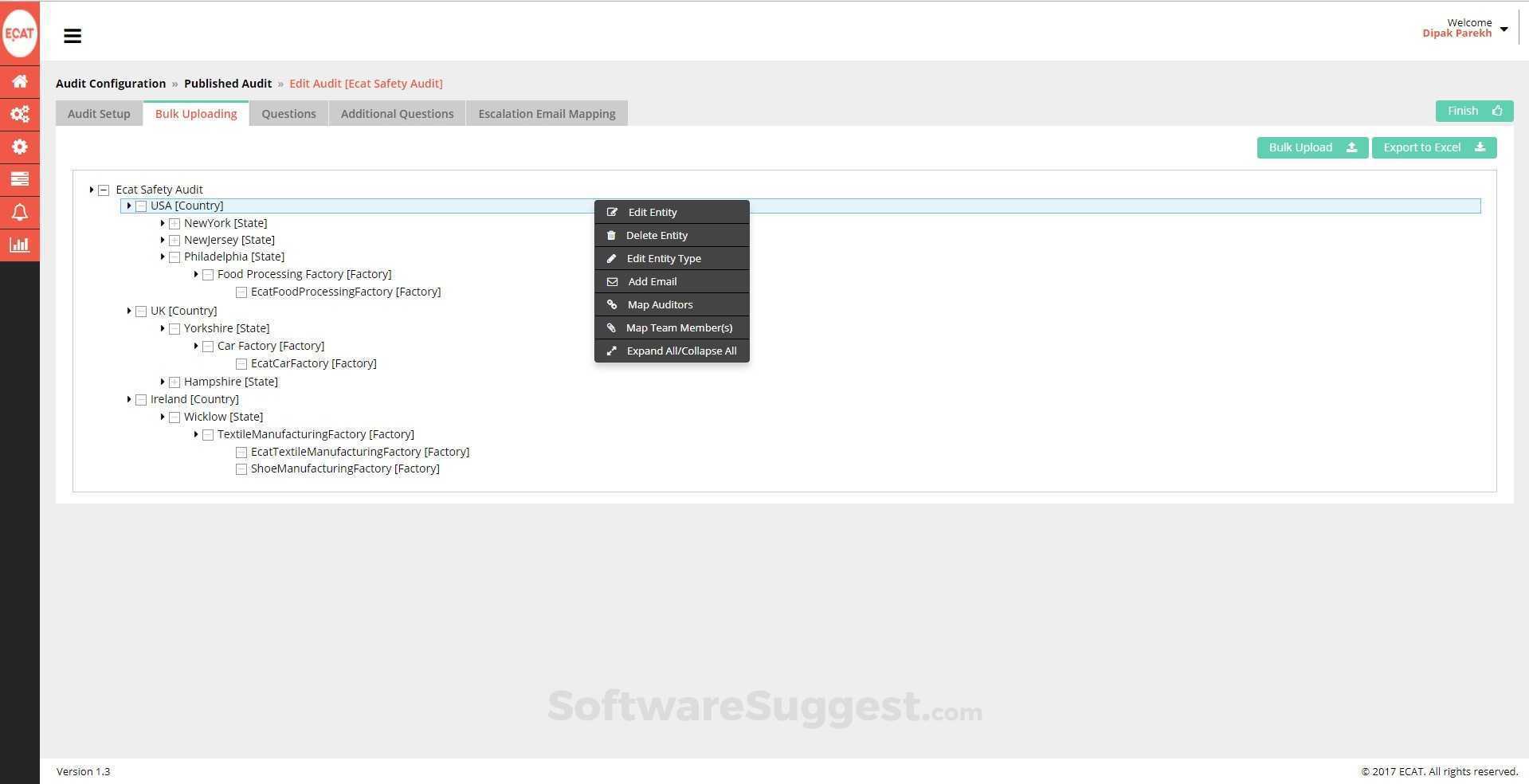Choose Delete Entity from the context menu
1529x784 pixels.
coord(657,235)
